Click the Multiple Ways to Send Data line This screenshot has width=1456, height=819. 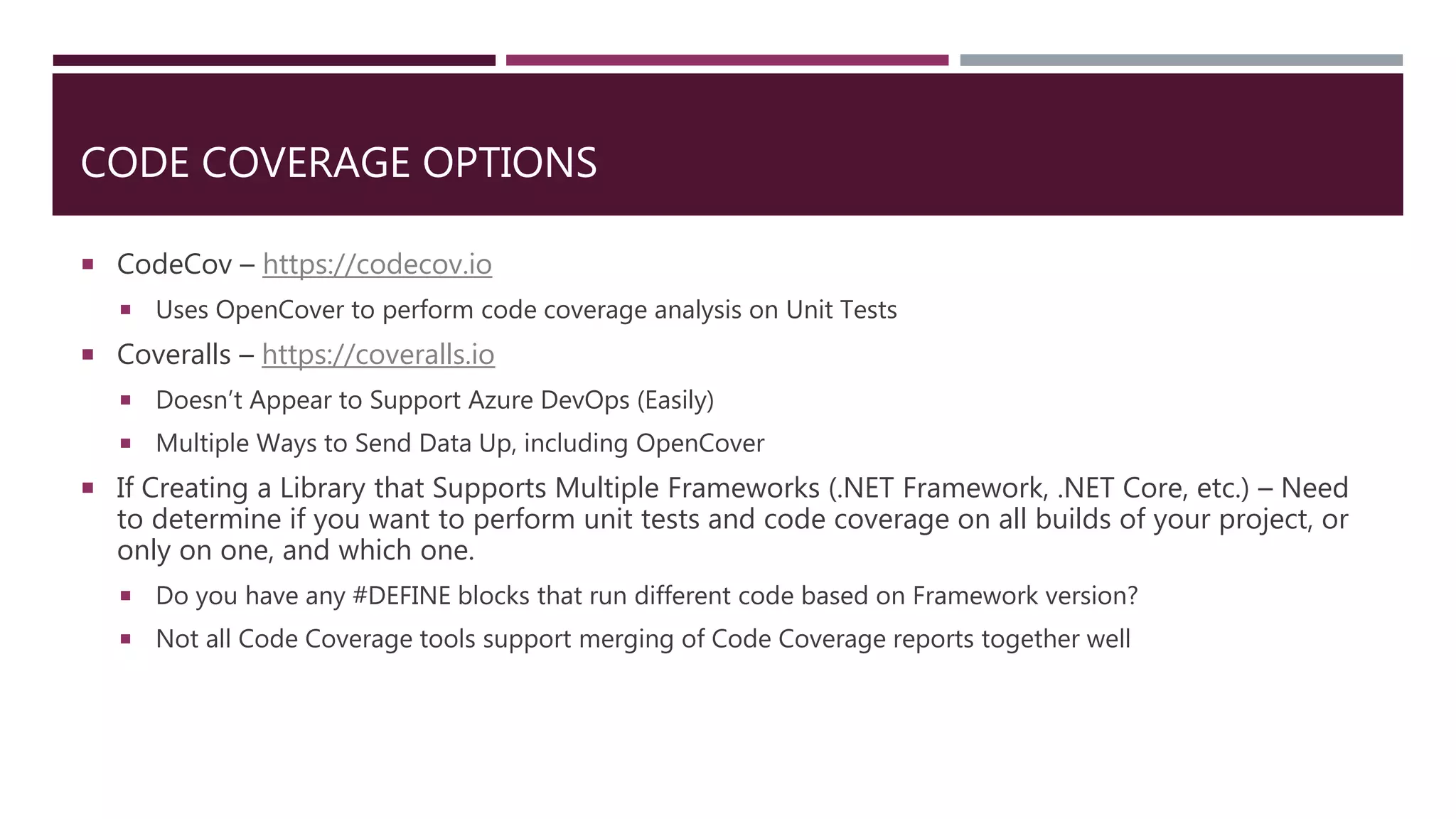(x=460, y=444)
